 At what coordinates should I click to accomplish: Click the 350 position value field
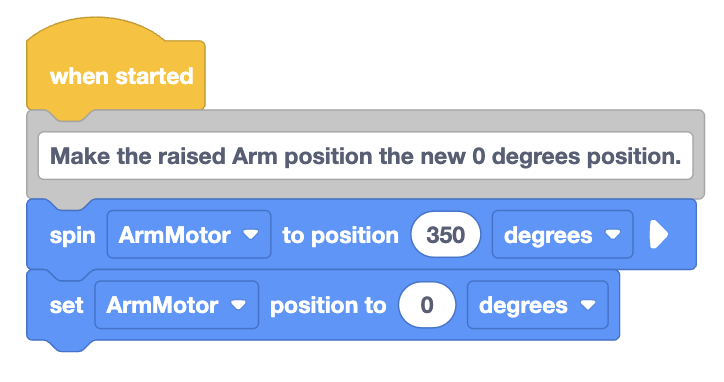coord(446,235)
